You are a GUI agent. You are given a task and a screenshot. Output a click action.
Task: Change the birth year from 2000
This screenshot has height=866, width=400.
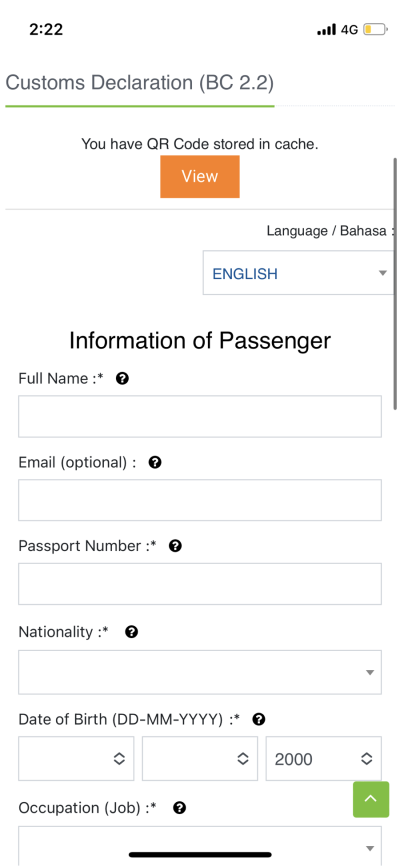click(x=324, y=758)
